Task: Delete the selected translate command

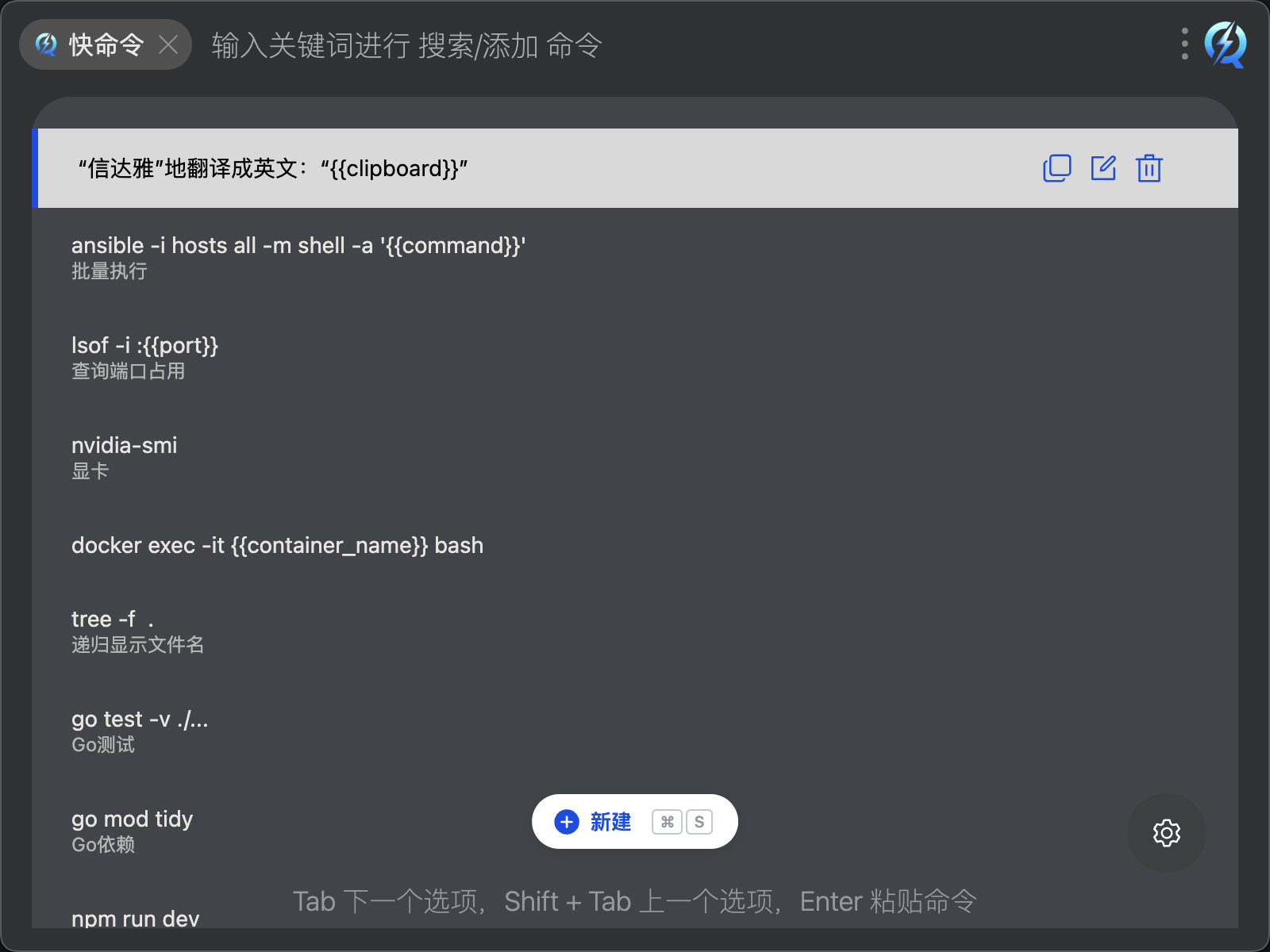Action: [x=1149, y=168]
